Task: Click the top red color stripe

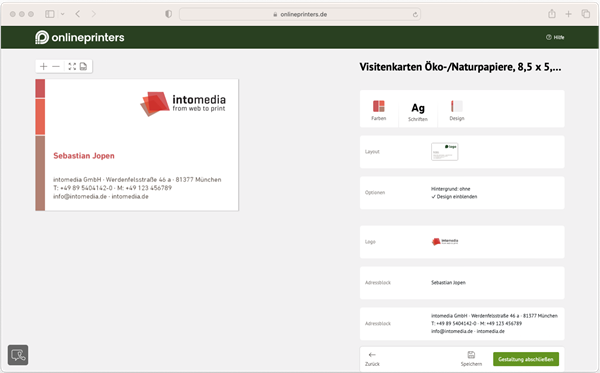Action: point(40,88)
